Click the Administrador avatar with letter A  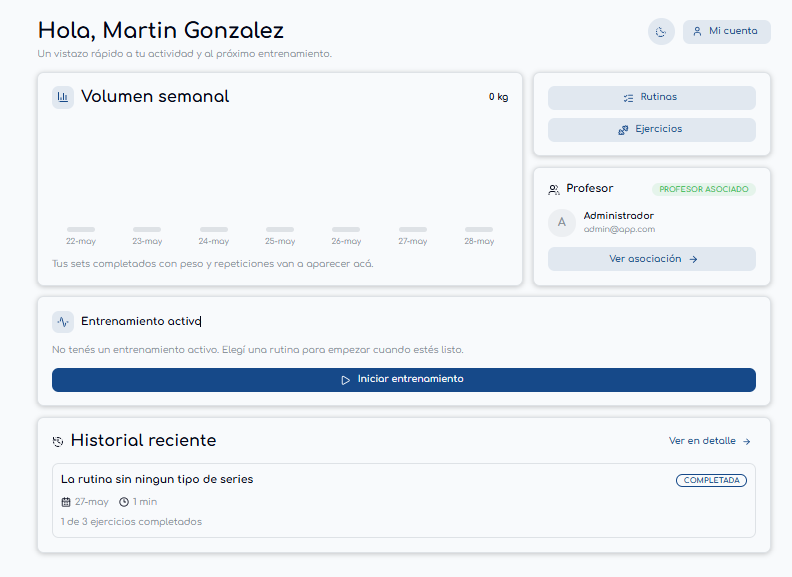562,222
